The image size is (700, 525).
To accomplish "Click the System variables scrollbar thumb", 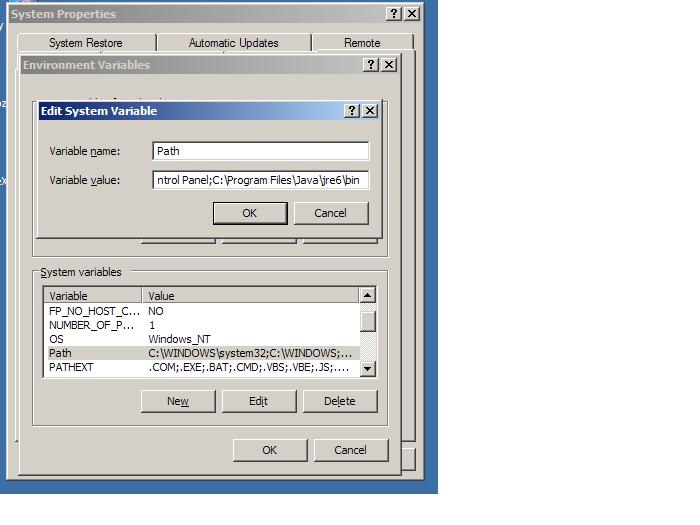I will 368,321.
